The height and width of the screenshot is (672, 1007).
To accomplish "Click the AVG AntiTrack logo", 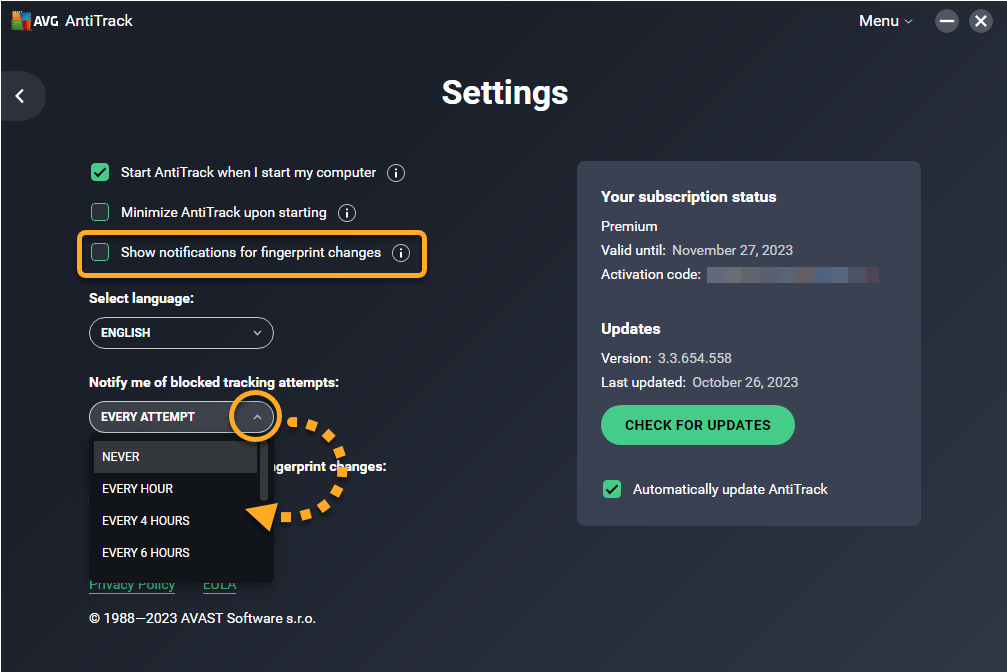I will coord(71,21).
